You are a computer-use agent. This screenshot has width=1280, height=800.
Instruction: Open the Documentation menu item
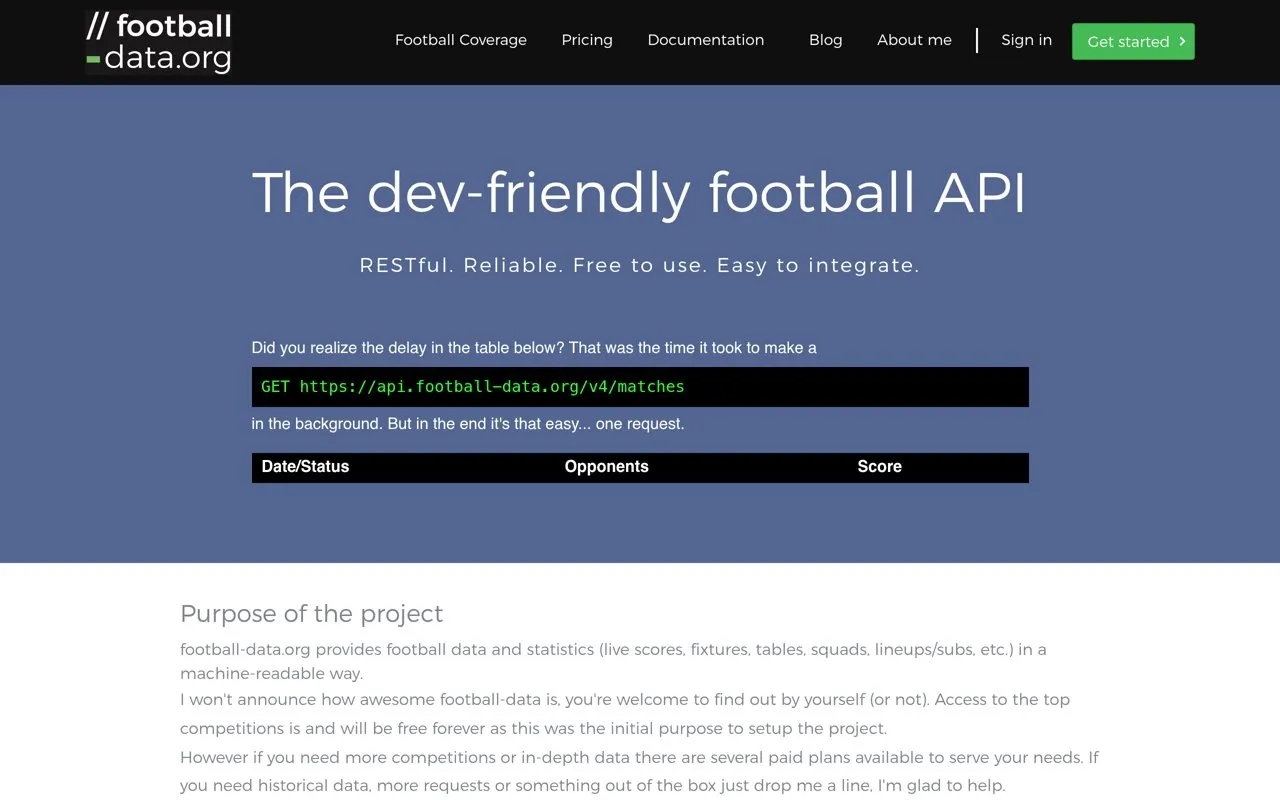(x=706, y=40)
